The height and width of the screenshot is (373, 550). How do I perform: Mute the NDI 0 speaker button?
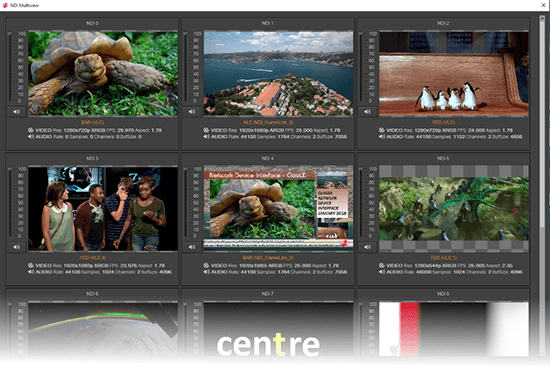coord(16,112)
